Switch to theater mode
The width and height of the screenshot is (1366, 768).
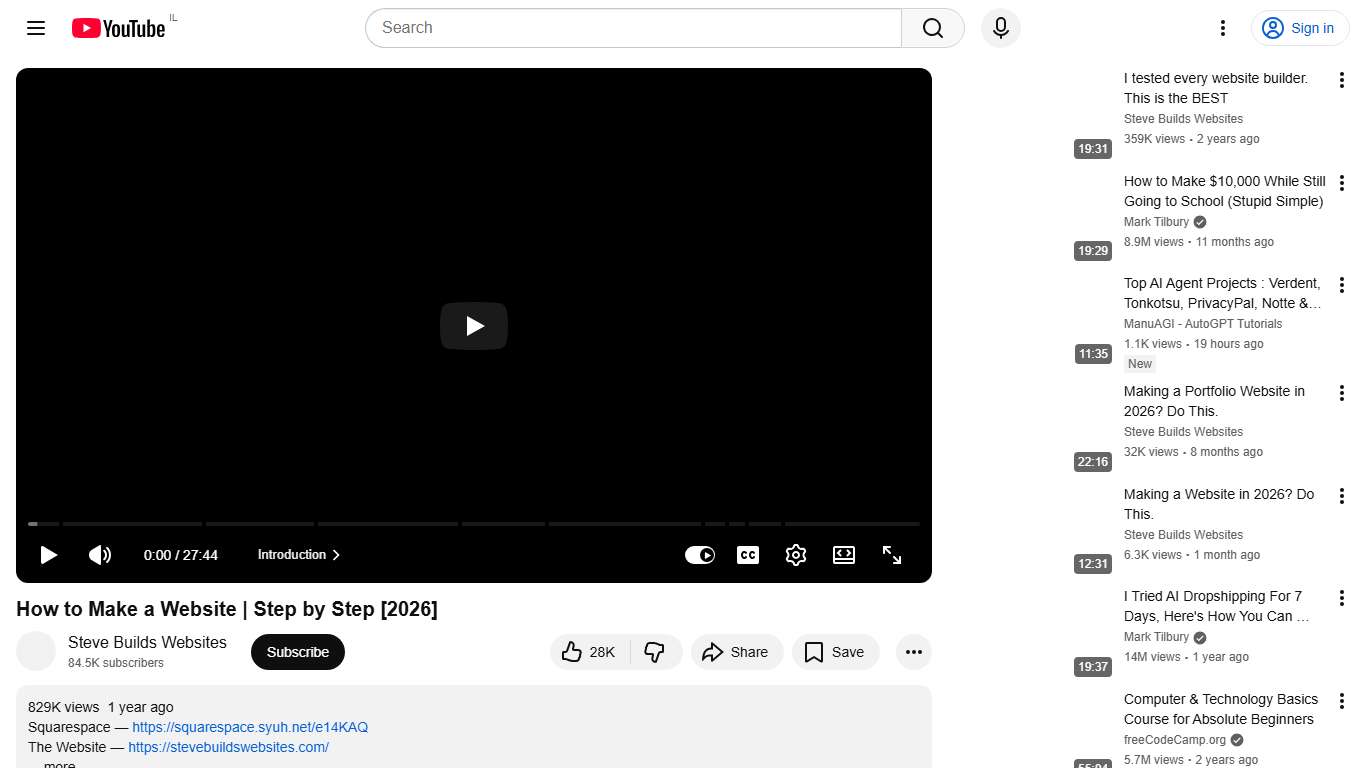point(843,555)
